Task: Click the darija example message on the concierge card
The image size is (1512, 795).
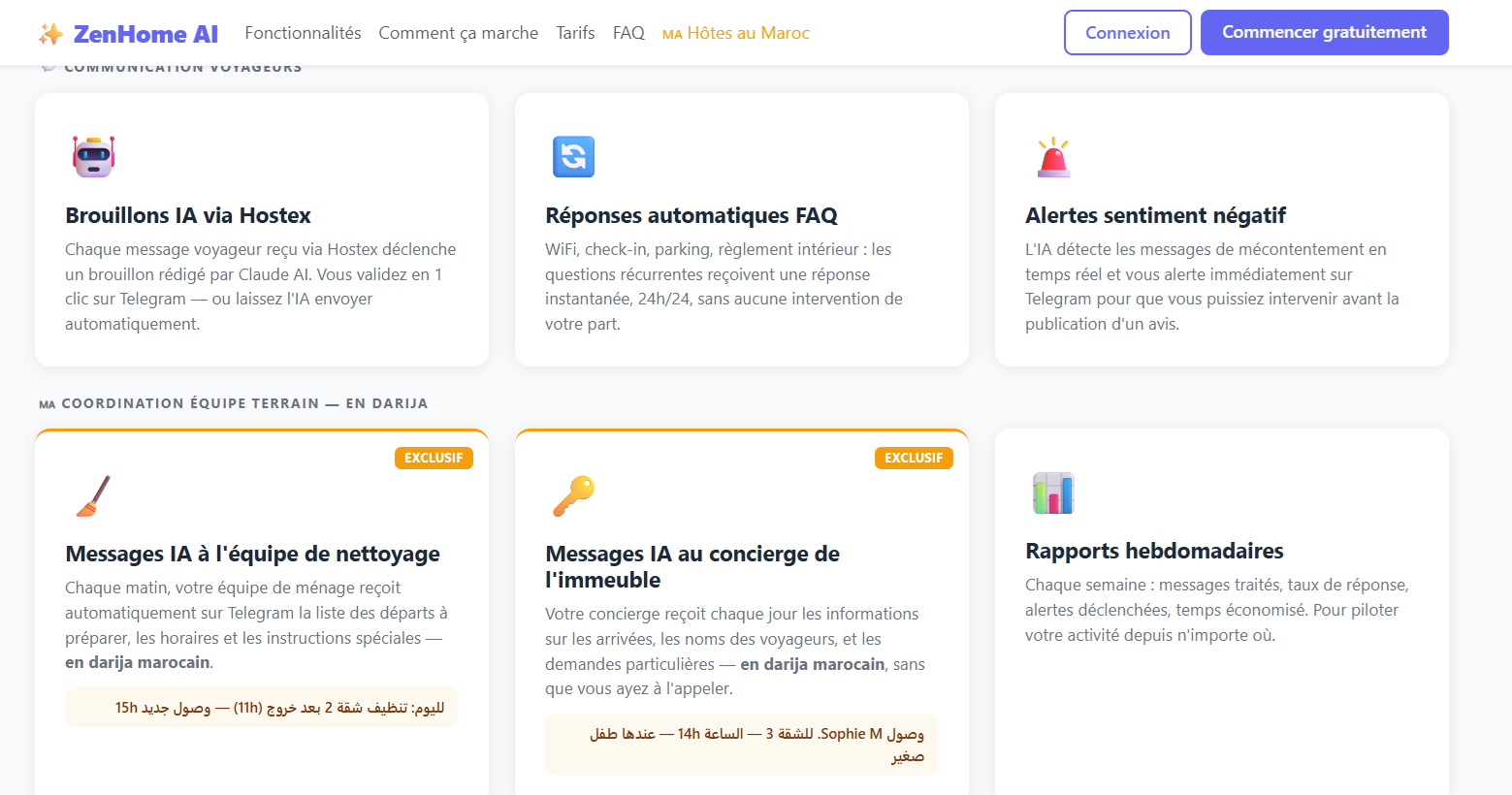Action: click(x=740, y=745)
